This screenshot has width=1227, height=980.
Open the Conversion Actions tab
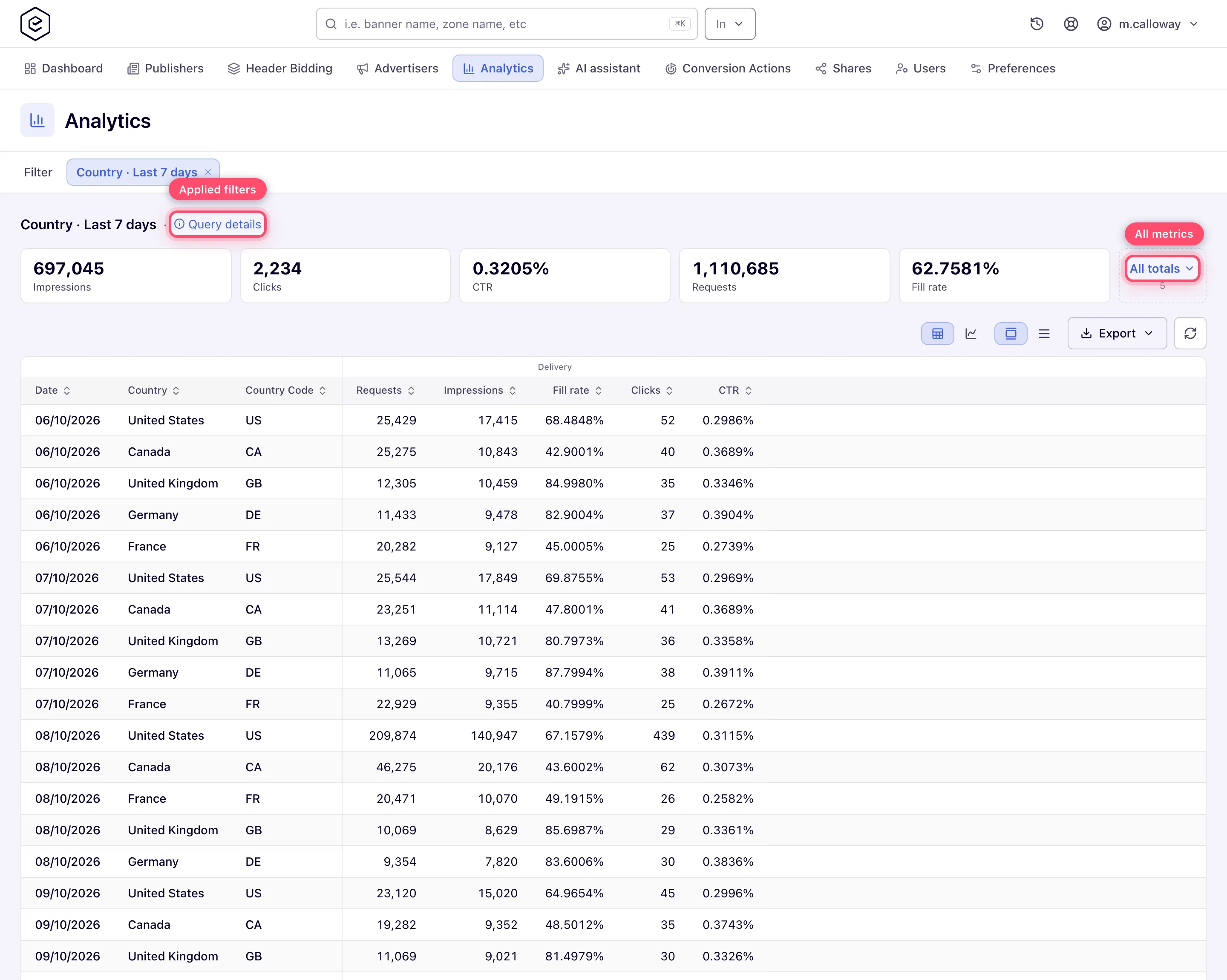click(728, 68)
